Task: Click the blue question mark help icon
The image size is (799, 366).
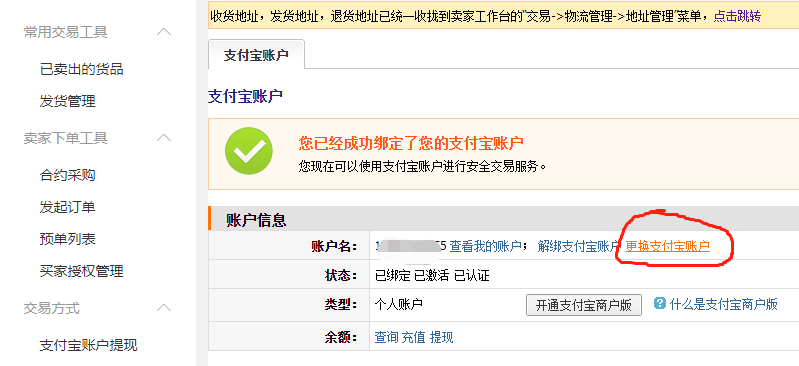Action: [660, 304]
